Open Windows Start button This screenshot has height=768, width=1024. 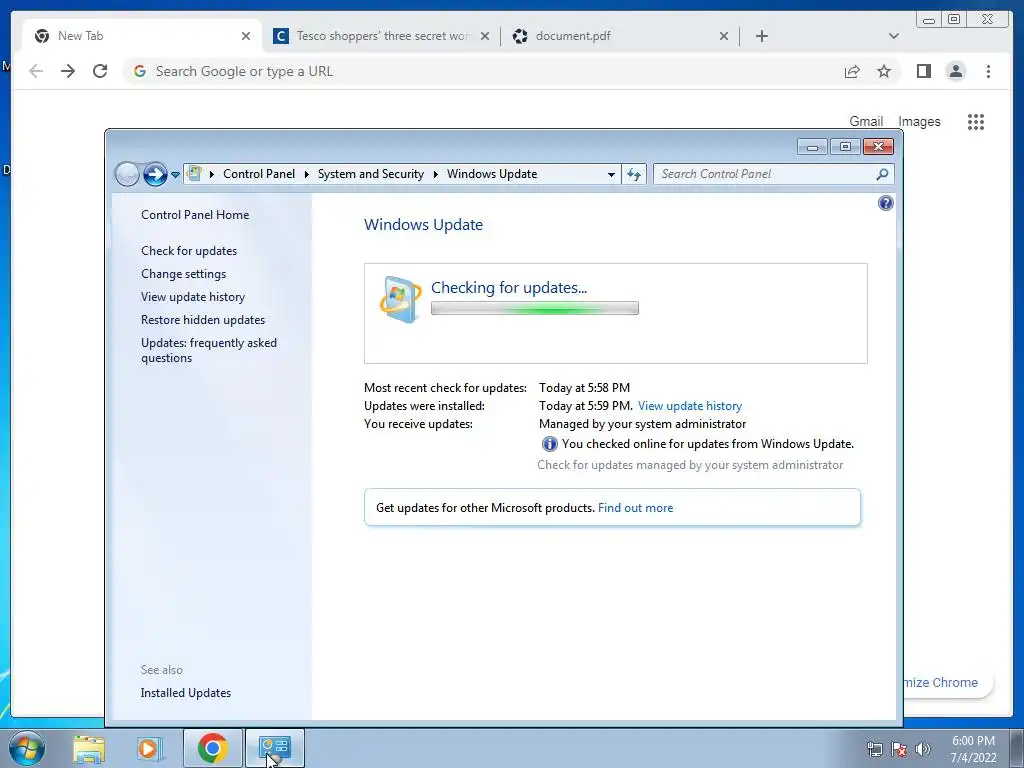(x=26, y=748)
